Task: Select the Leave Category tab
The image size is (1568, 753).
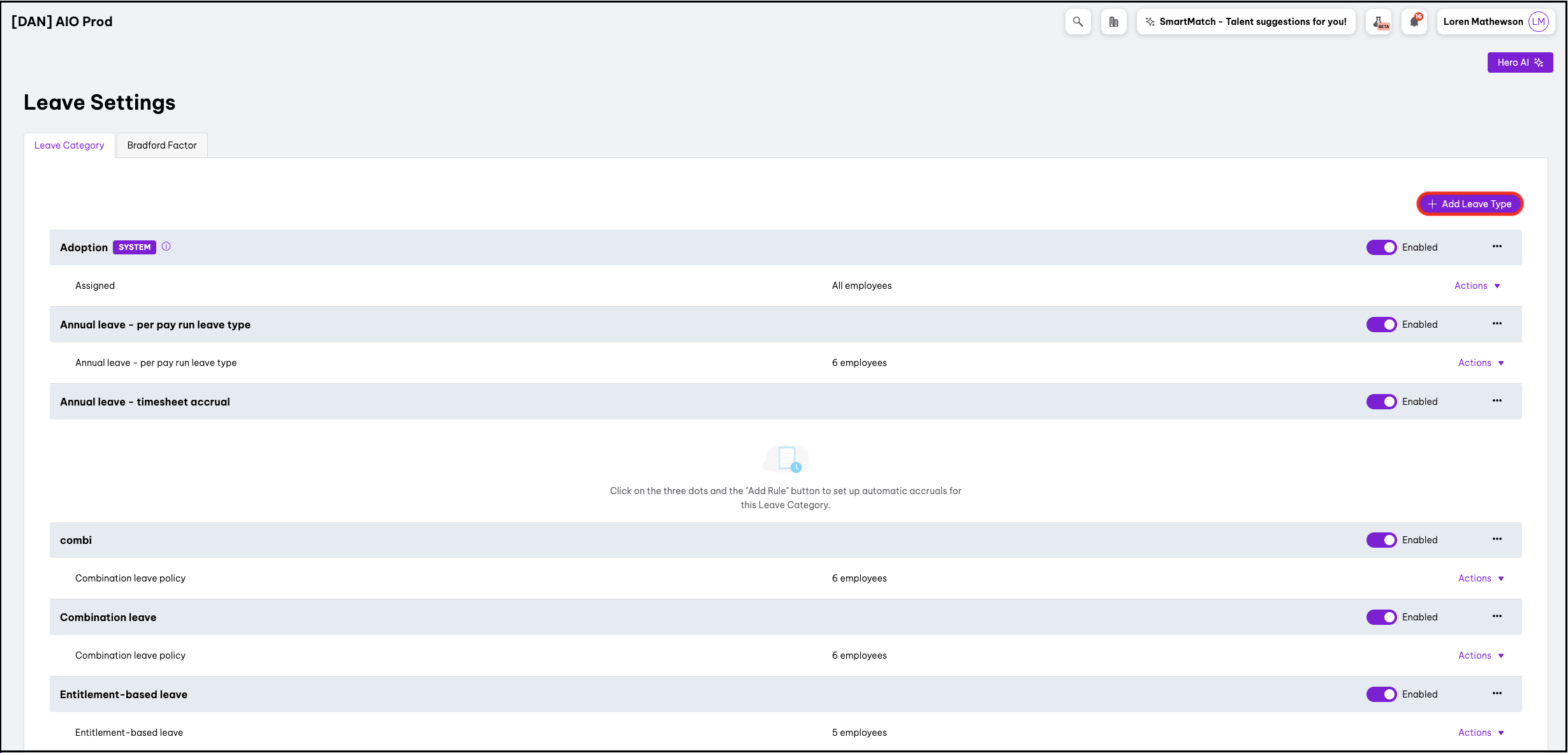Action: click(x=69, y=145)
